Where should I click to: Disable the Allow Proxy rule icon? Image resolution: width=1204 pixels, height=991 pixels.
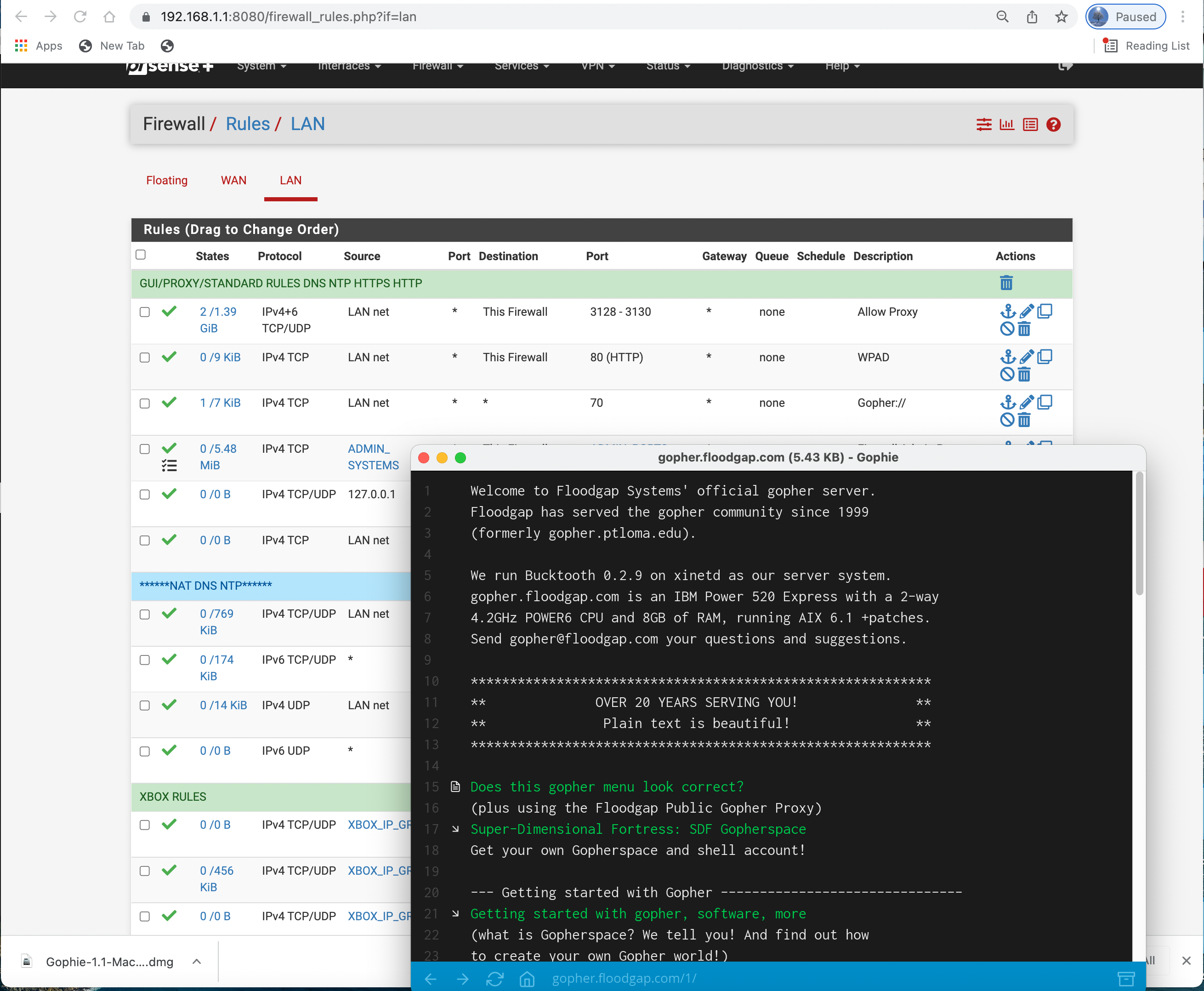(1007, 329)
